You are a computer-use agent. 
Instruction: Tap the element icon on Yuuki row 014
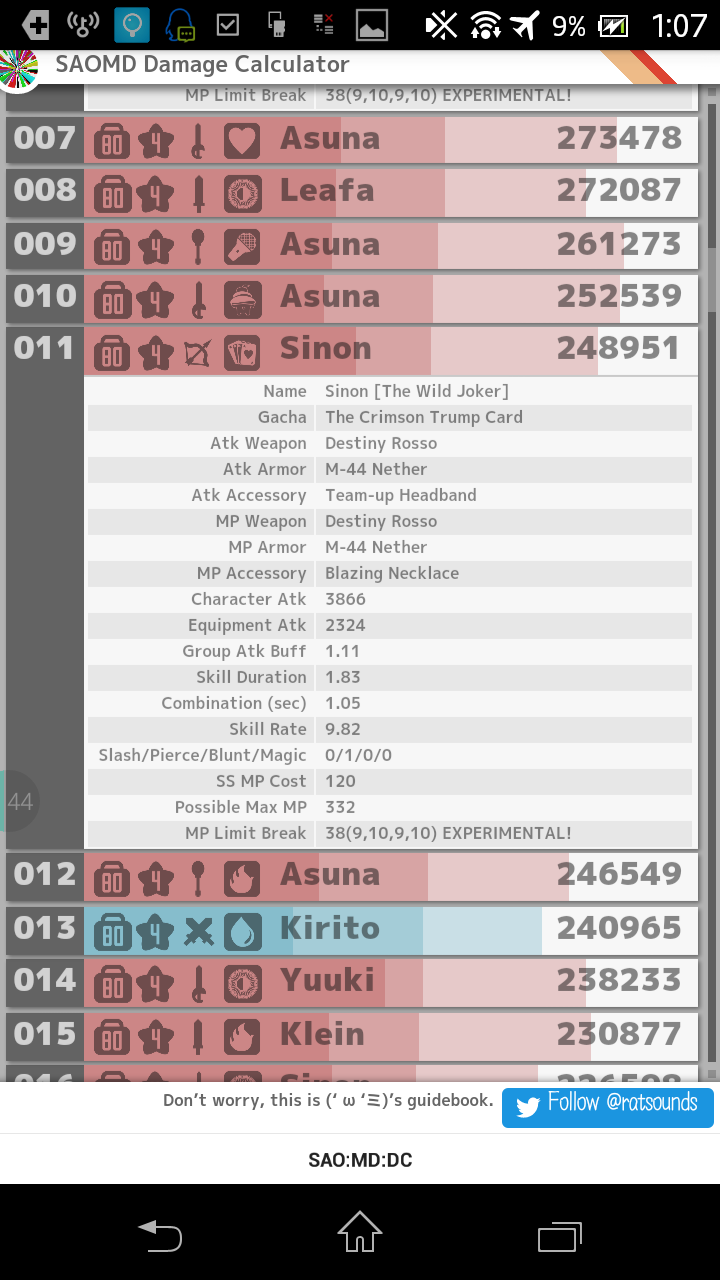[x=242, y=982]
